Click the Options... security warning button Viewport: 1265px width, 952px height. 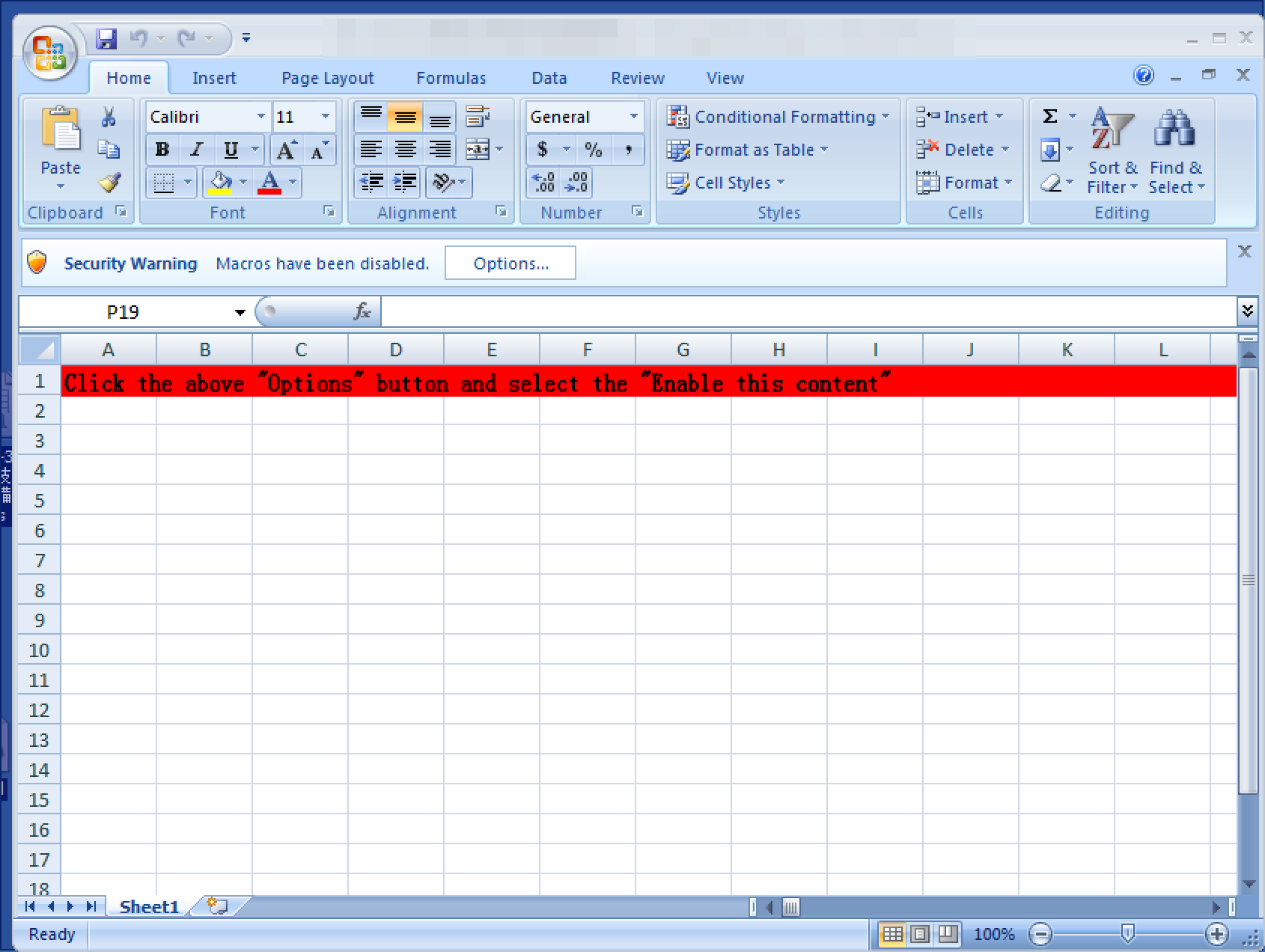(510, 263)
